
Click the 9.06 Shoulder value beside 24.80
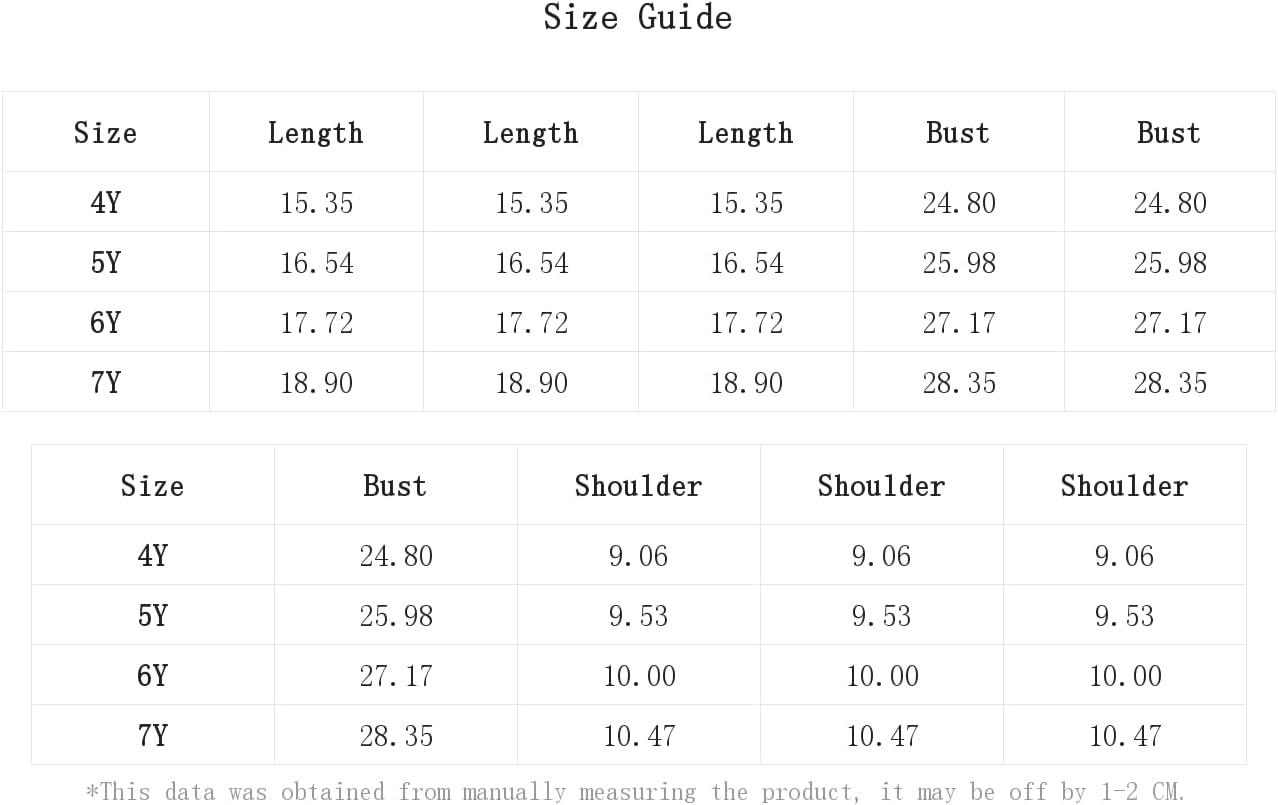click(638, 555)
